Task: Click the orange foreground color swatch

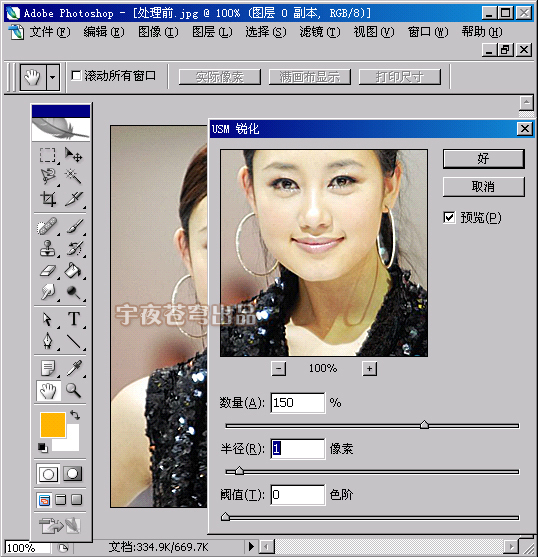Action: tap(53, 424)
